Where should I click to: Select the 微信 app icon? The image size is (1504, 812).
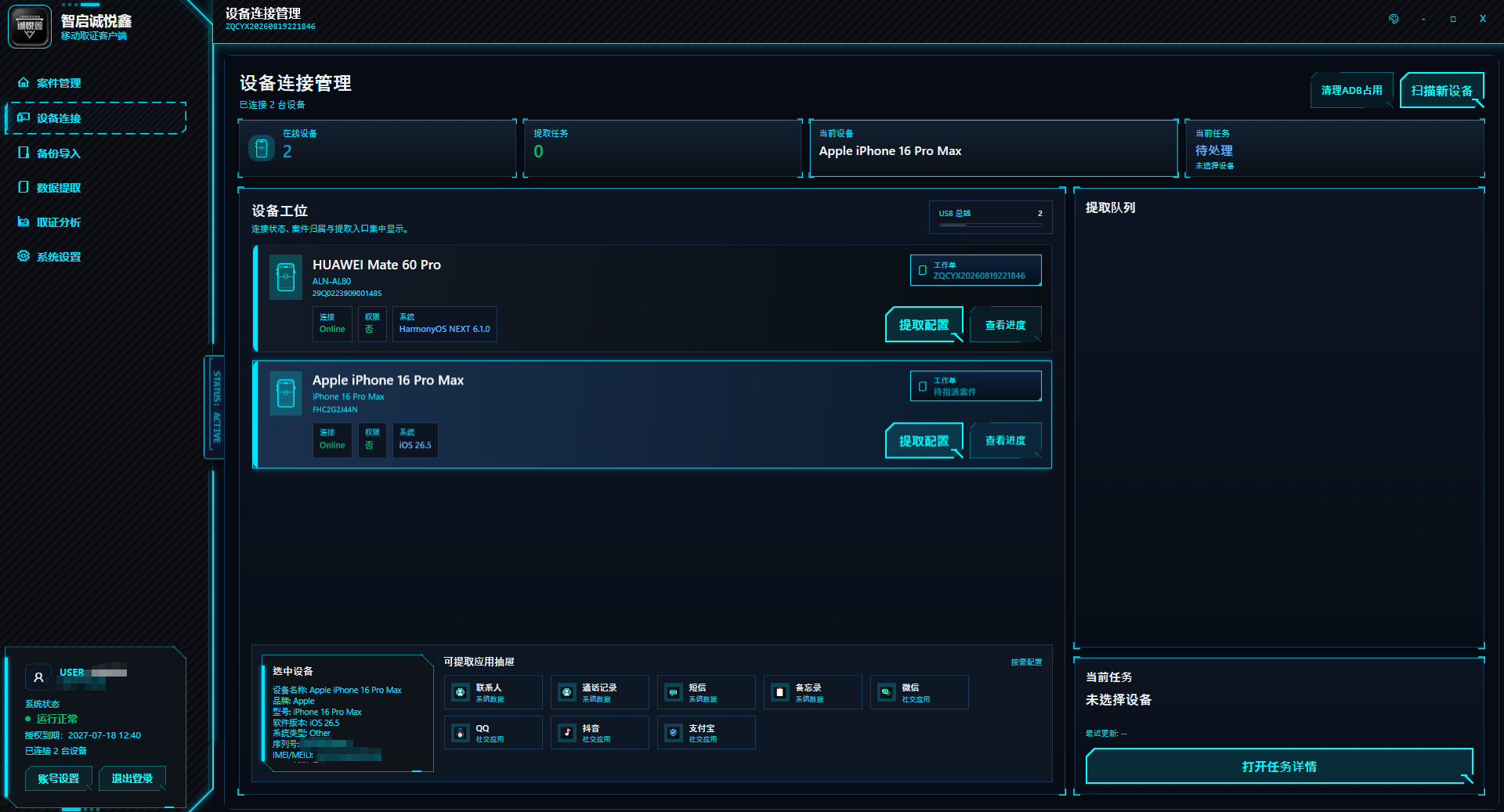click(x=887, y=692)
